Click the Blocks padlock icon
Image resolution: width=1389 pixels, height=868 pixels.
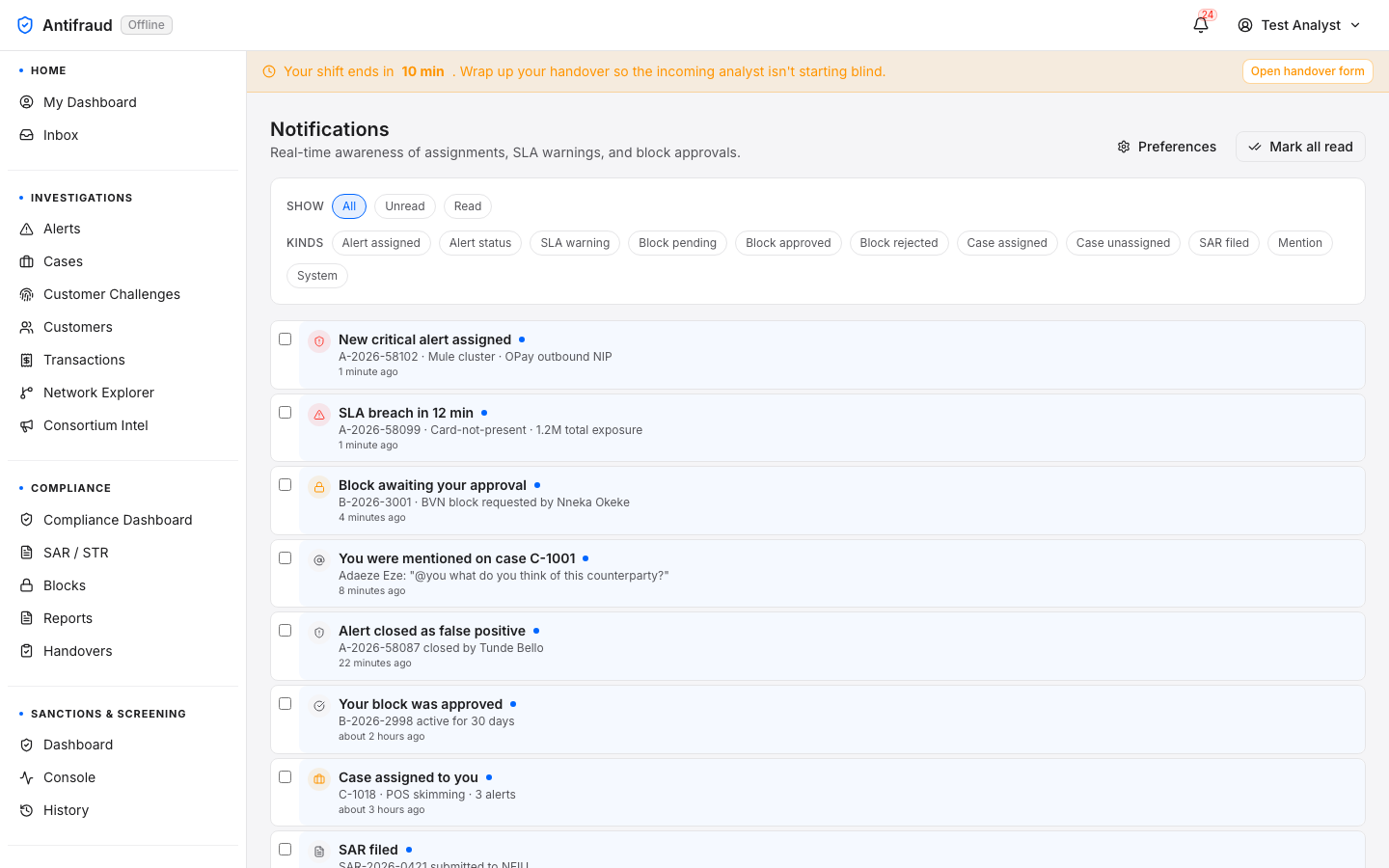27,585
